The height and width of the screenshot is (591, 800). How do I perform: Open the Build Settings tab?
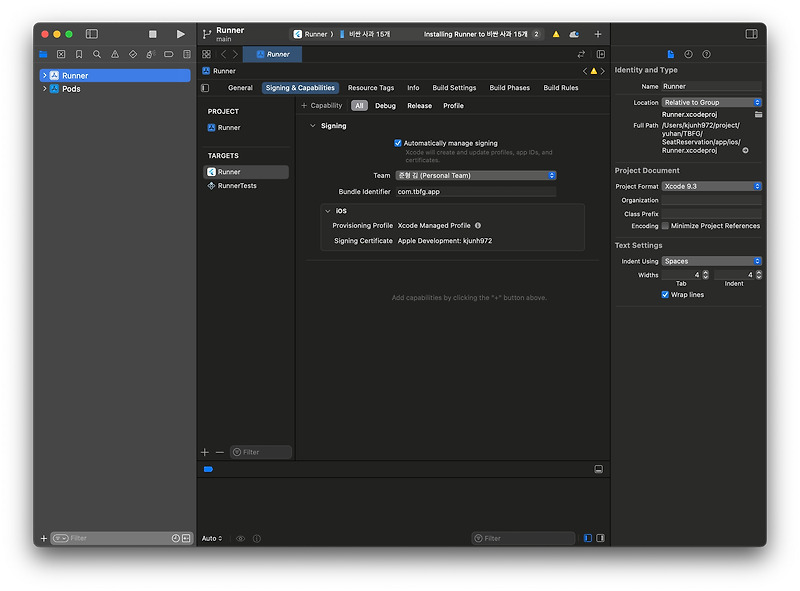pos(454,88)
